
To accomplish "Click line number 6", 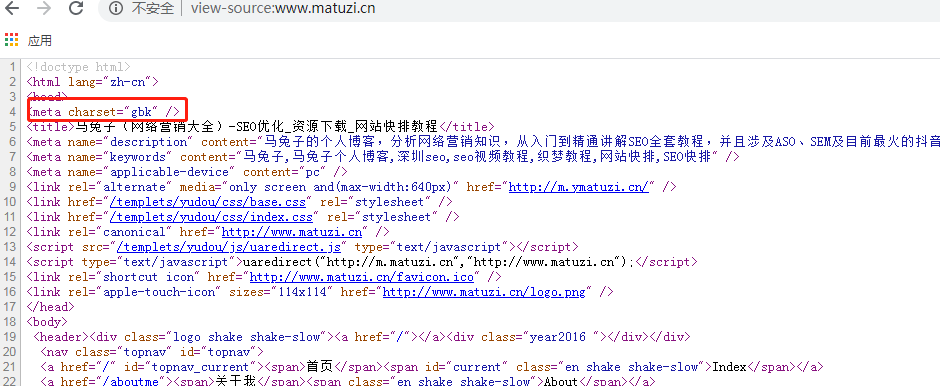I will coord(13,142).
